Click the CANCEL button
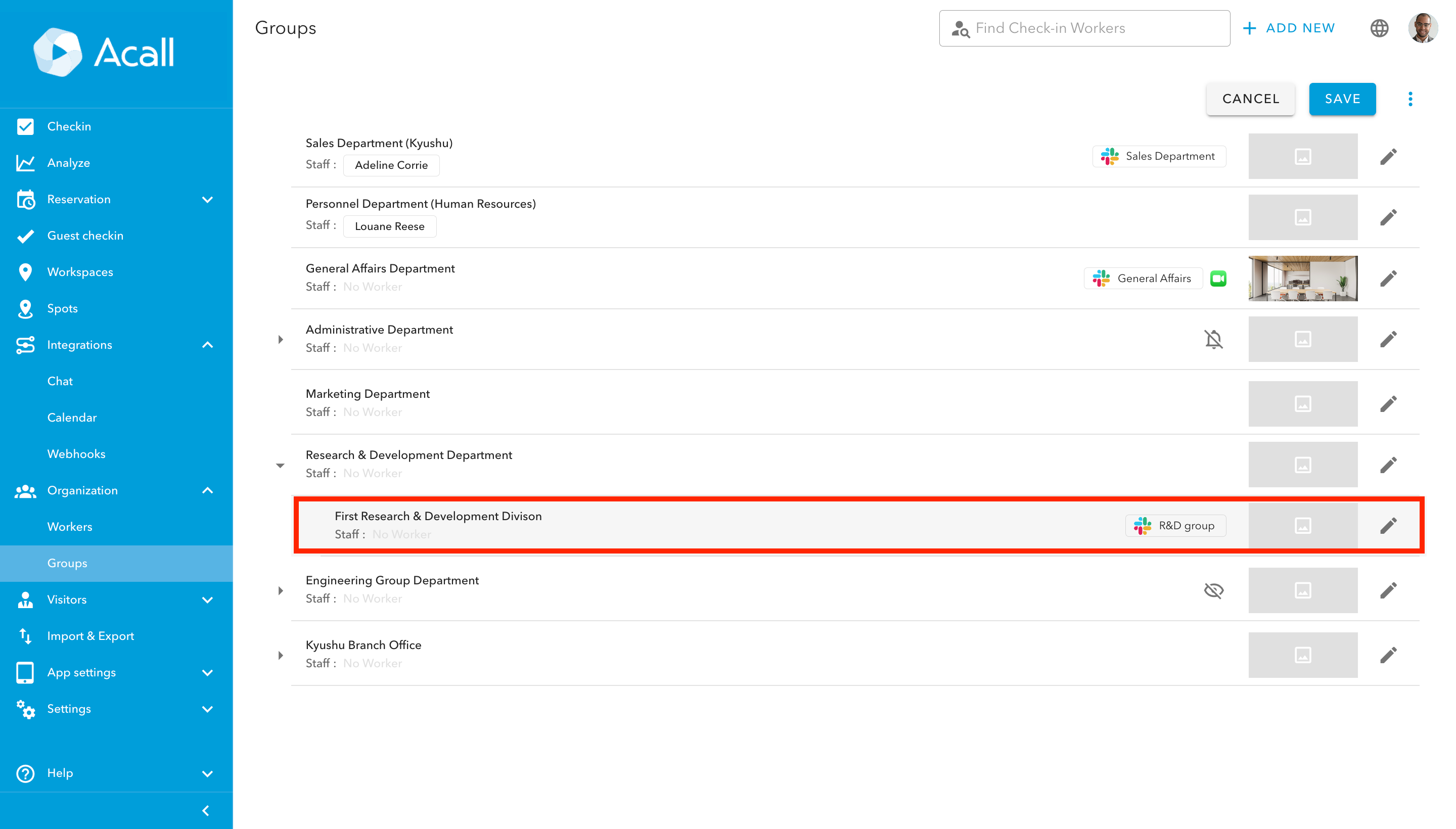This screenshot has height=829, width=1456. (x=1250, y=99)
